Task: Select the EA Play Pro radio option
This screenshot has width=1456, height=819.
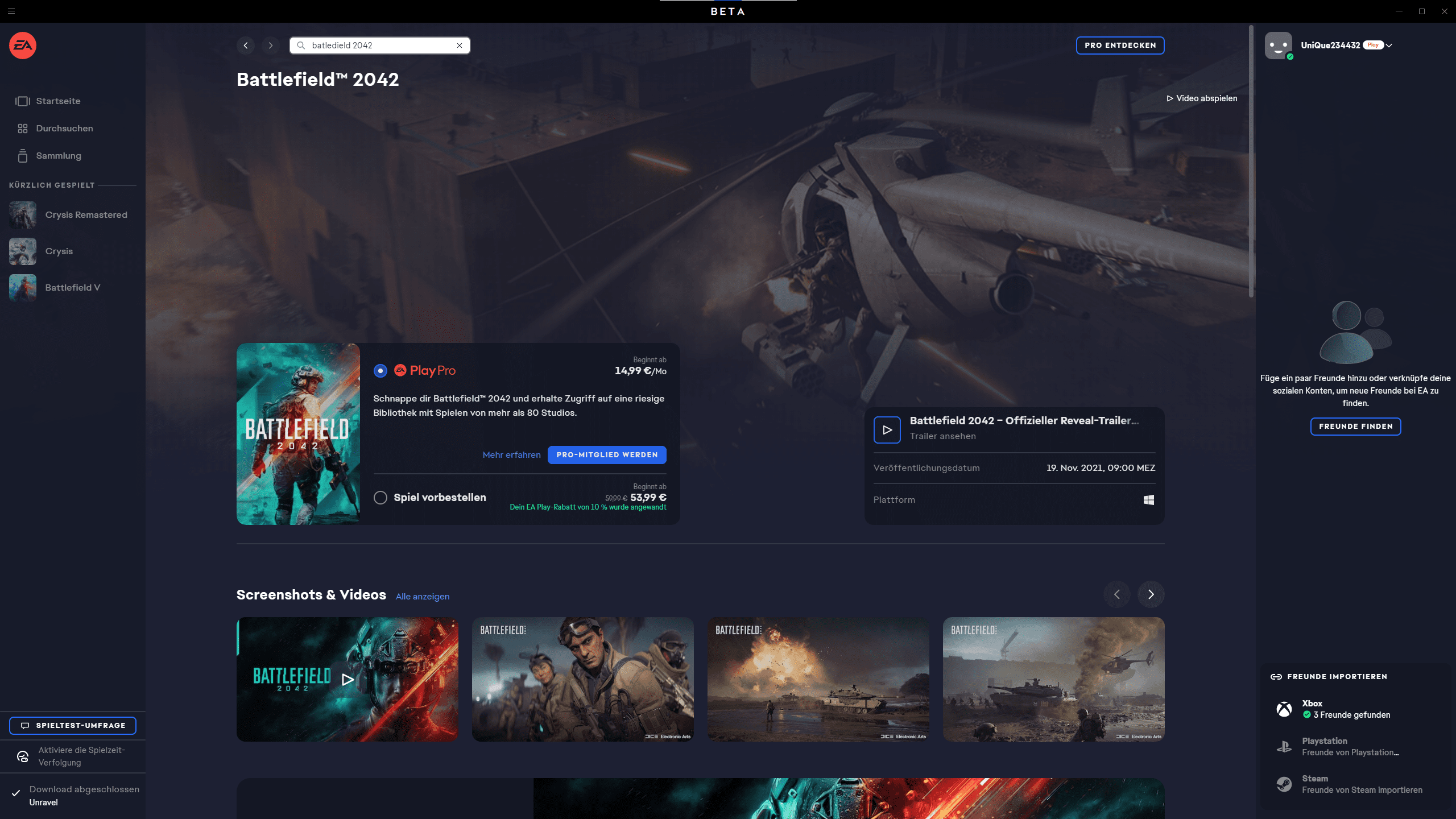Action: 380,371
